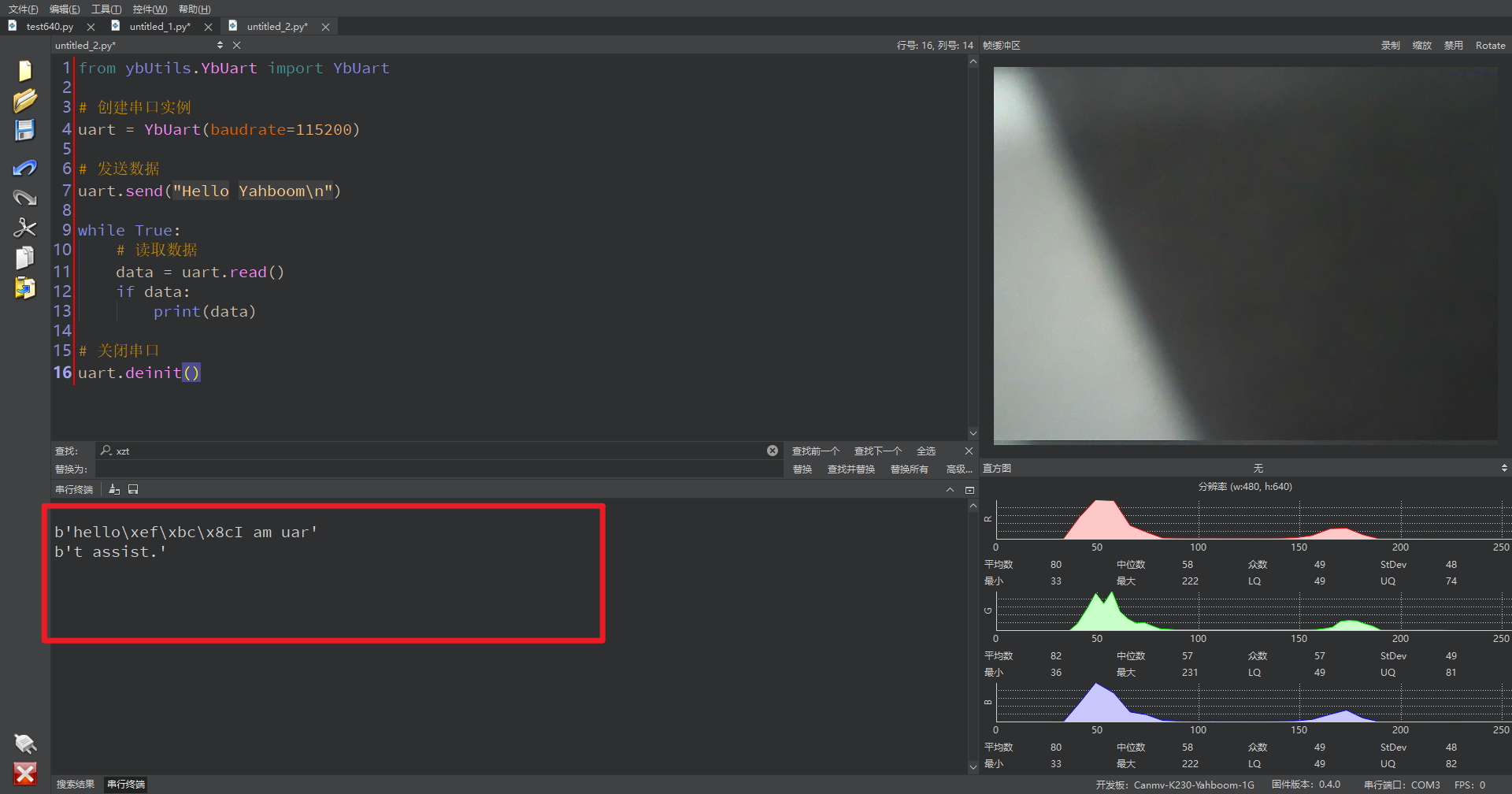The height and width of the screenshot is (794, 1512).
Task: Click the code editor vertical scrollbar
Action: coord(973,236)
